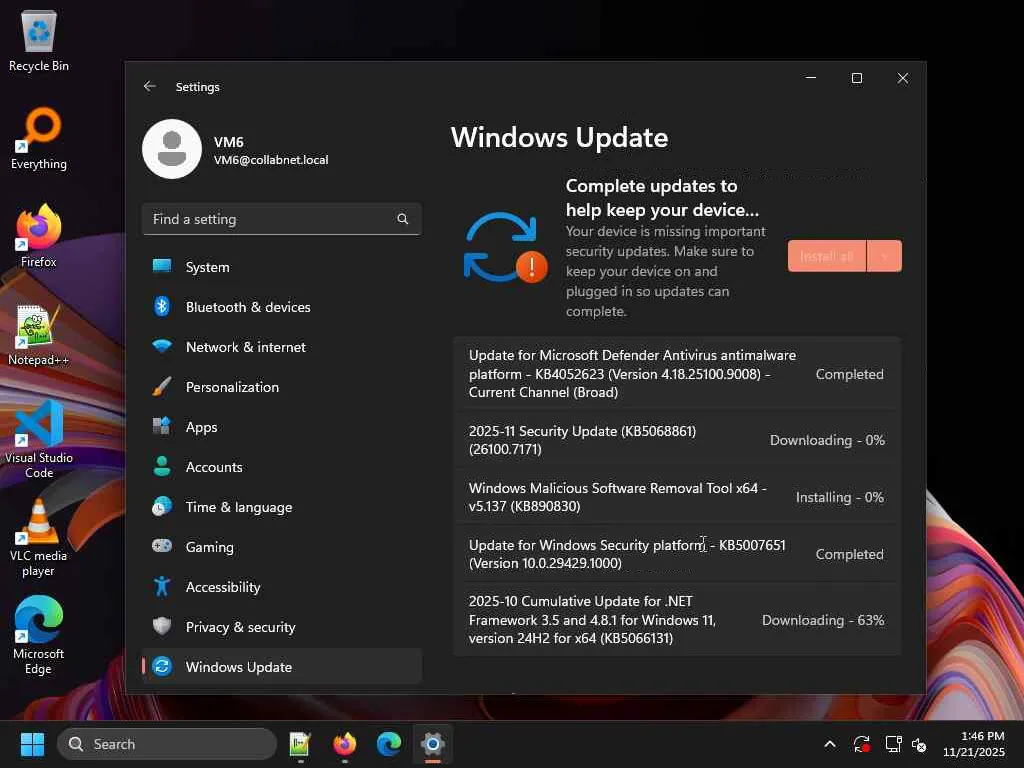Viewport: 1024px width, 768px height.
Task: Click the Install all button
Action: click(827, 256)
